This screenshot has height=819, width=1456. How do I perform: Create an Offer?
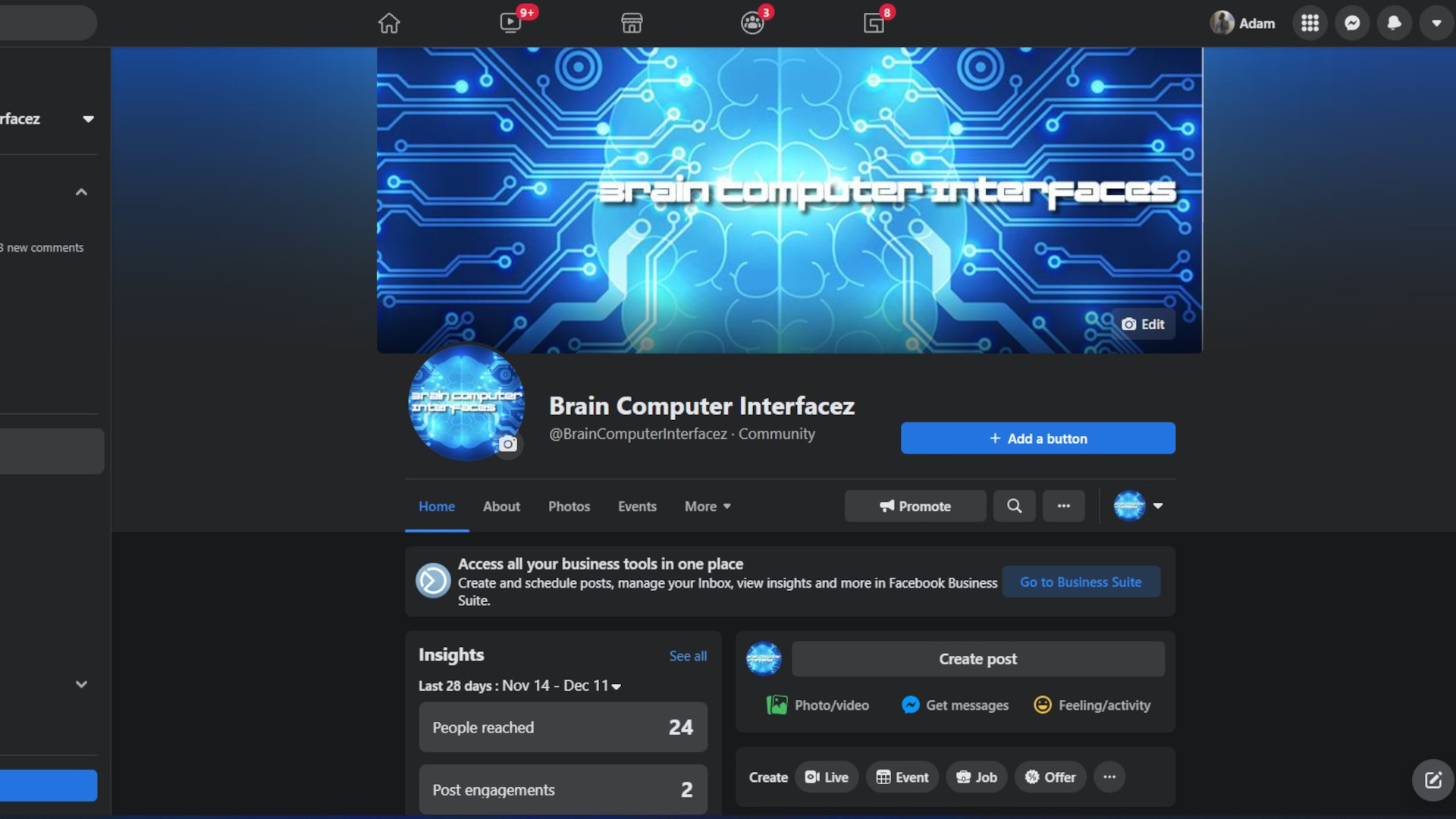click(1050, 777)
